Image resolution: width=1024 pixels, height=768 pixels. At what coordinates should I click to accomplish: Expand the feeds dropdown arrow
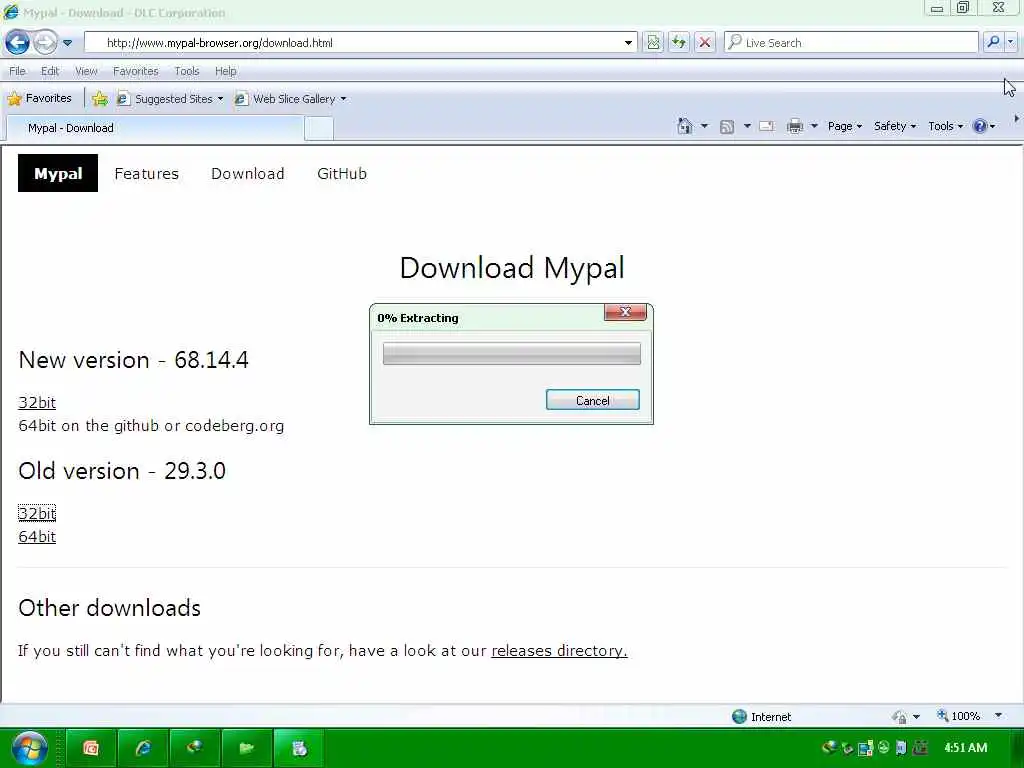tap(747, 126)
